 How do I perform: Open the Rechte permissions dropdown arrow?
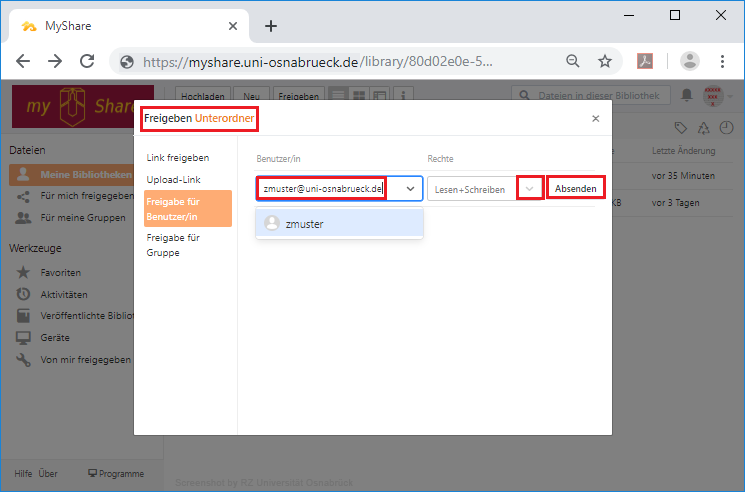pos(530,189)
